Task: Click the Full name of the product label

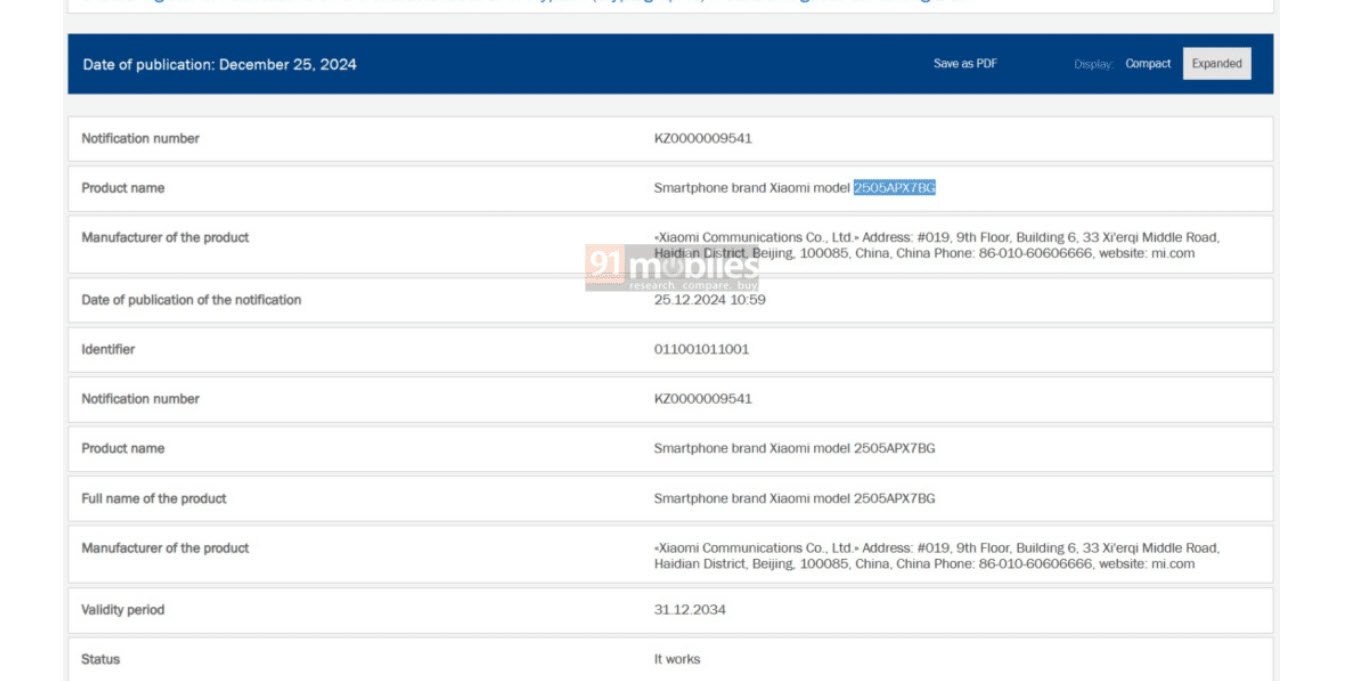Action: (154, 498)
